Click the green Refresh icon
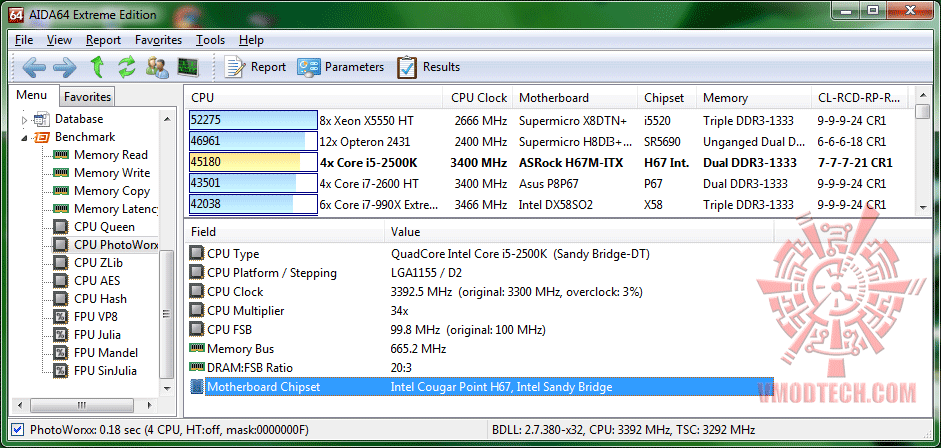This screenshot has width=941, height=448. click(127, 67)
